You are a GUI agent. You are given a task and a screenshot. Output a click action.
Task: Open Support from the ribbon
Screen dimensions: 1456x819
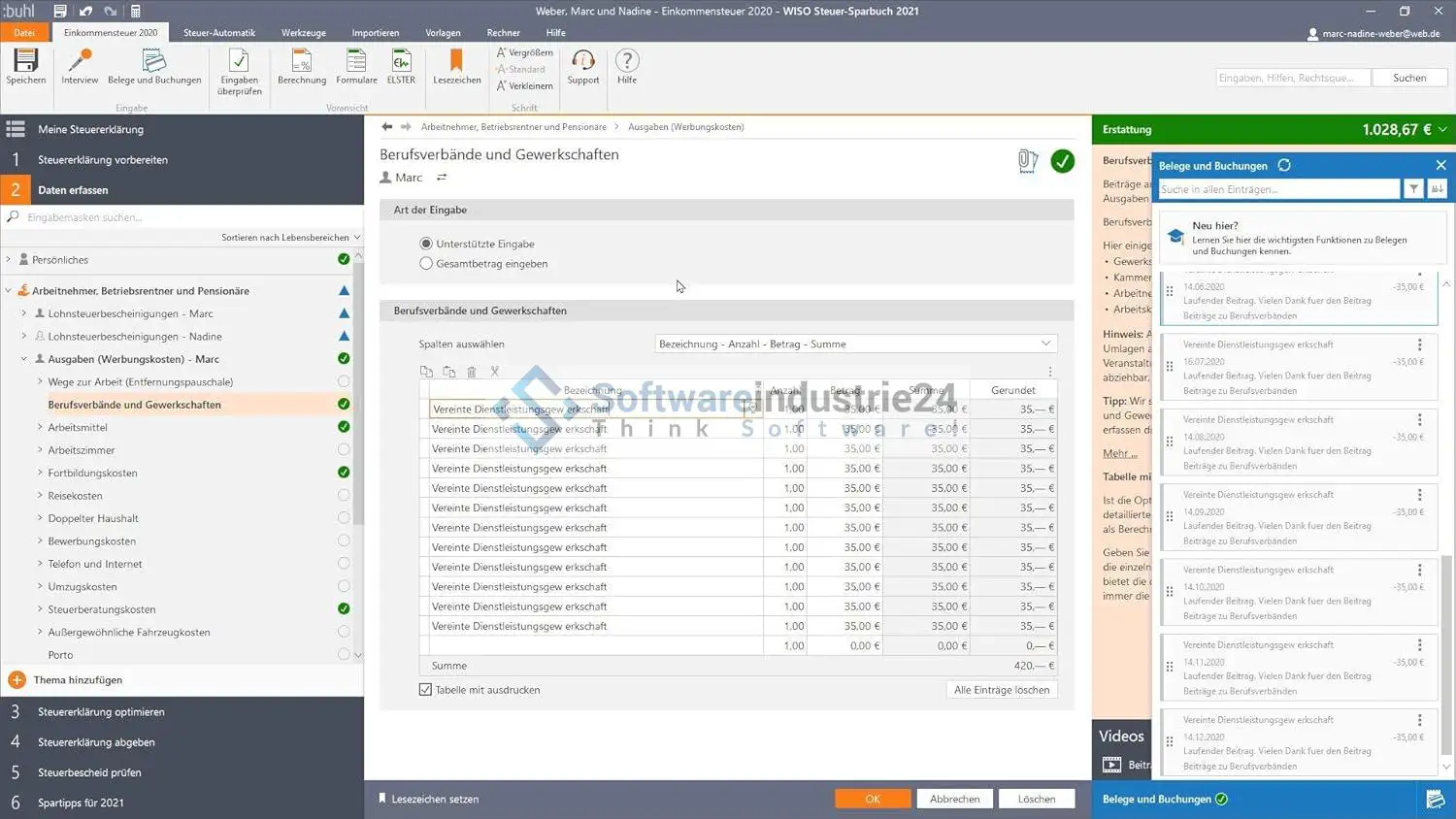click(582, 62)
